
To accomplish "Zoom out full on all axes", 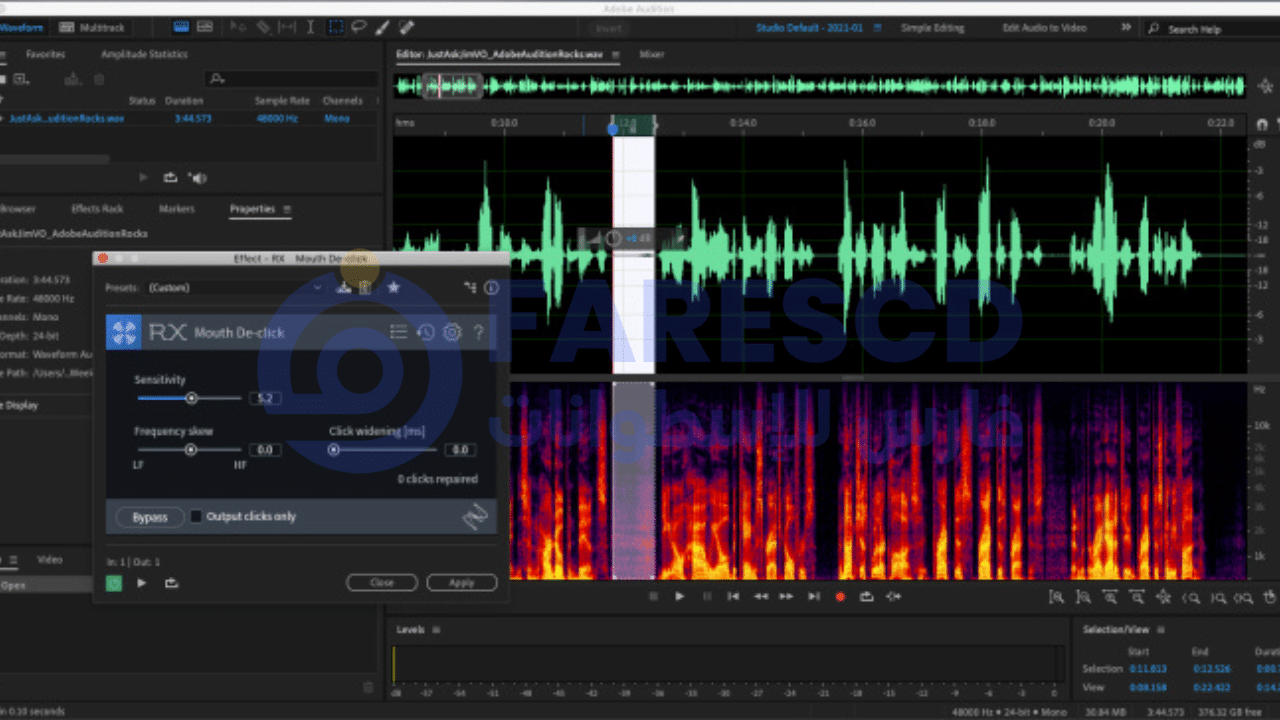I will tap(1163, 597).
